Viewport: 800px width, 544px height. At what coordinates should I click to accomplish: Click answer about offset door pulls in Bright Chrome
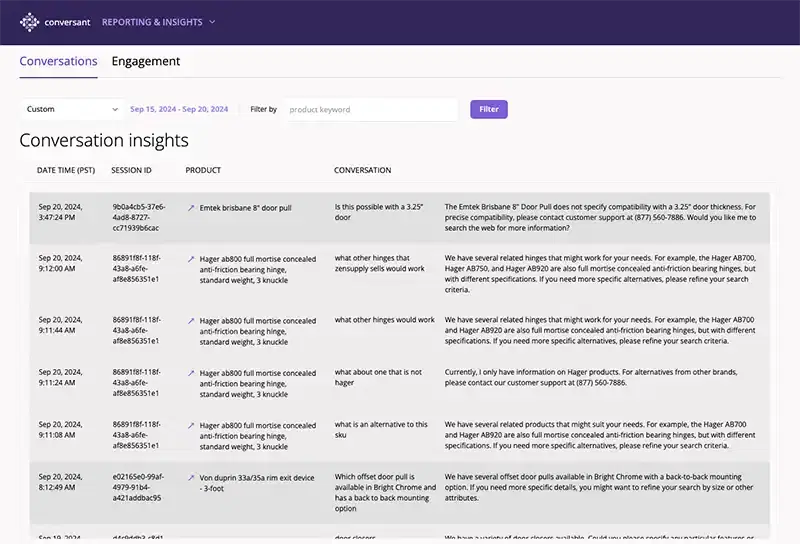pyautogui.click(x=598, y=487)
